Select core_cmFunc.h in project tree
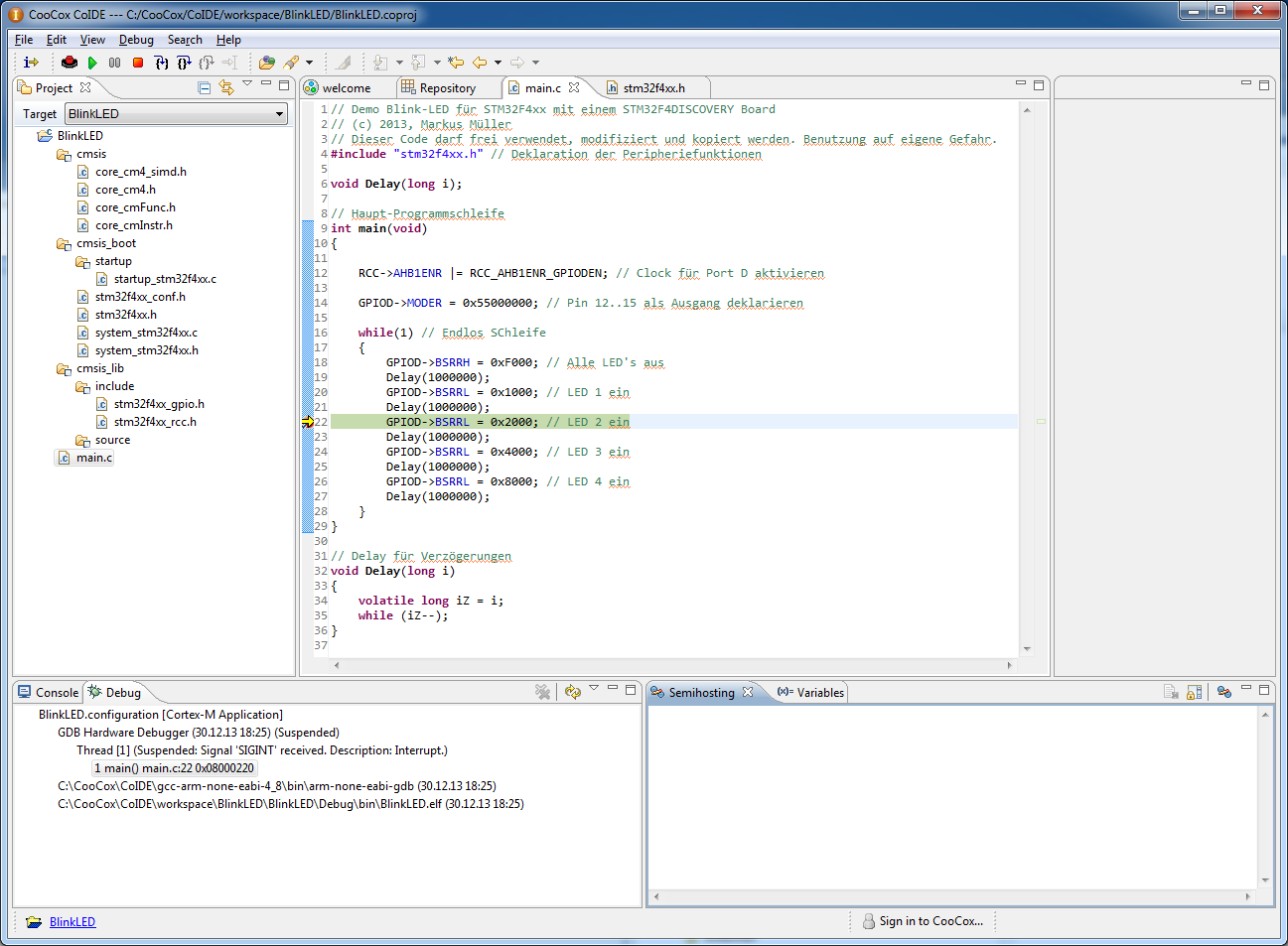 click(135, 207)
